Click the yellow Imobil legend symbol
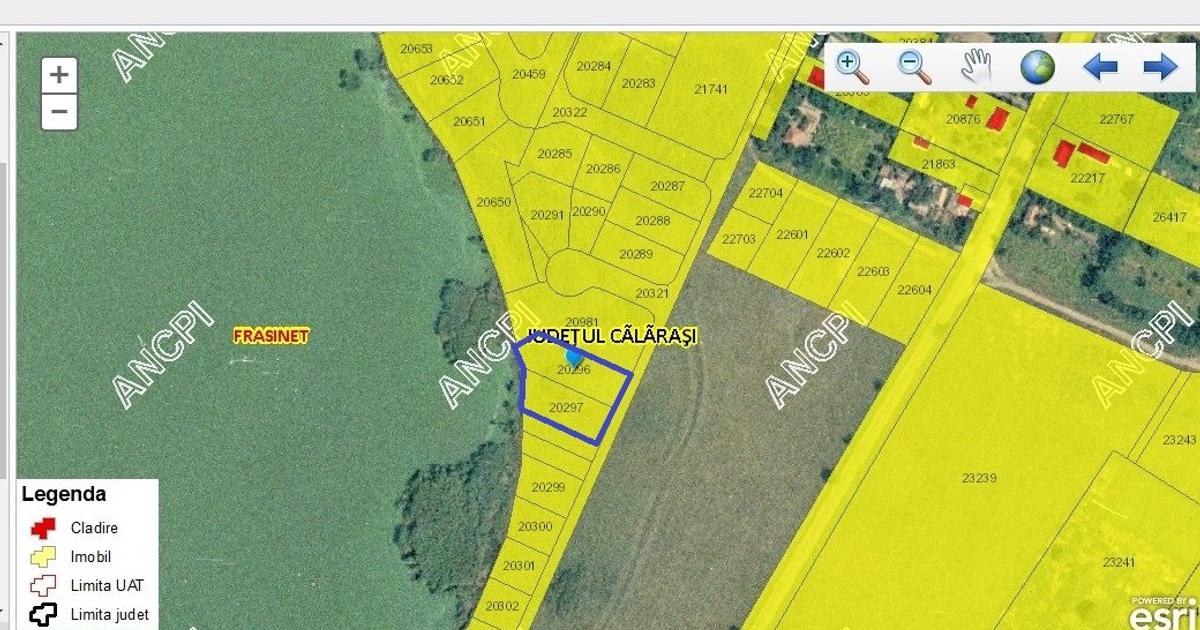The image size is (1200, 630). (43, 557)
